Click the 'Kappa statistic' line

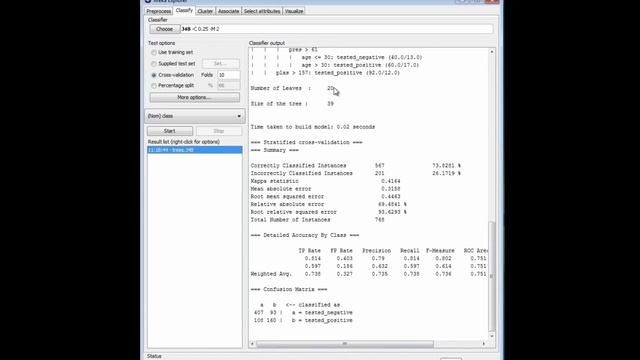point(325,181)
